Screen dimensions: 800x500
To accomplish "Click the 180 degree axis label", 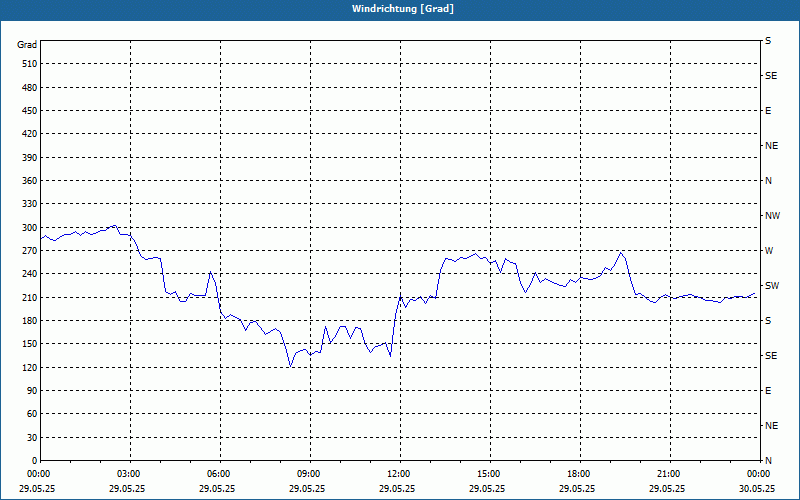I will (x=29, y=320).
